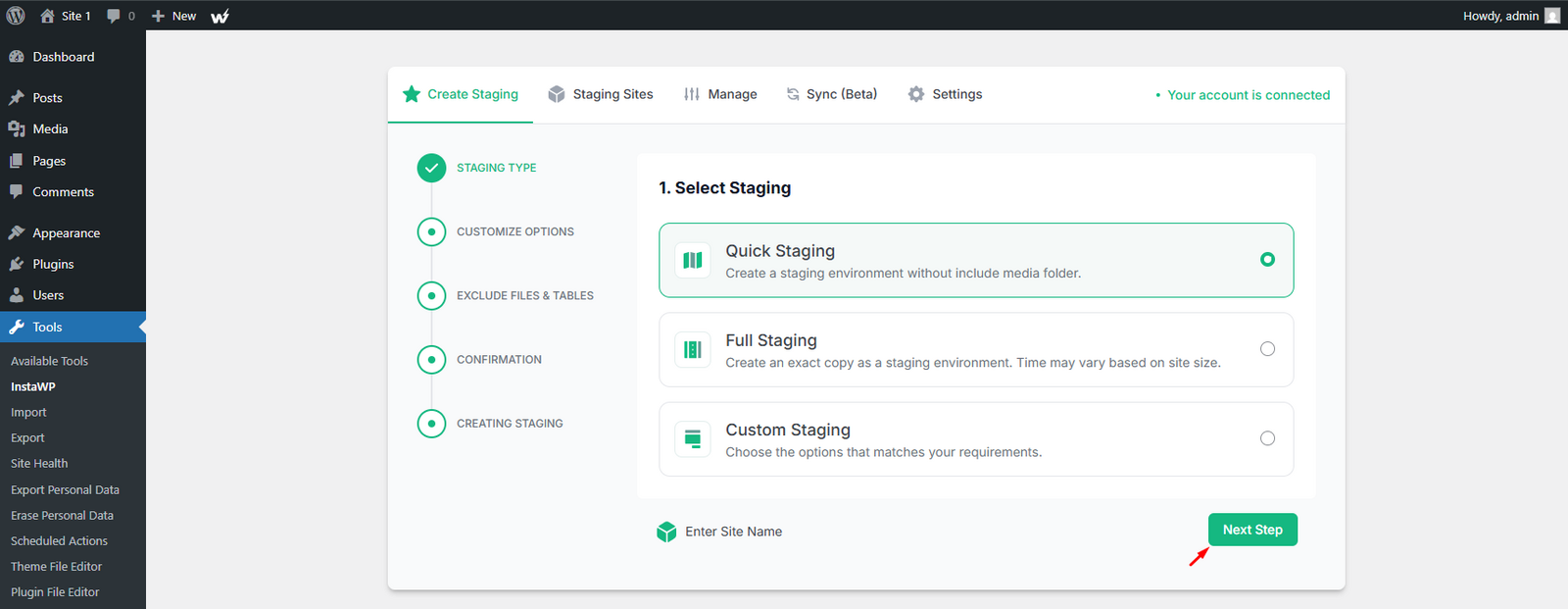
Task: Open Available Tools submenu link
Action: 49,361
